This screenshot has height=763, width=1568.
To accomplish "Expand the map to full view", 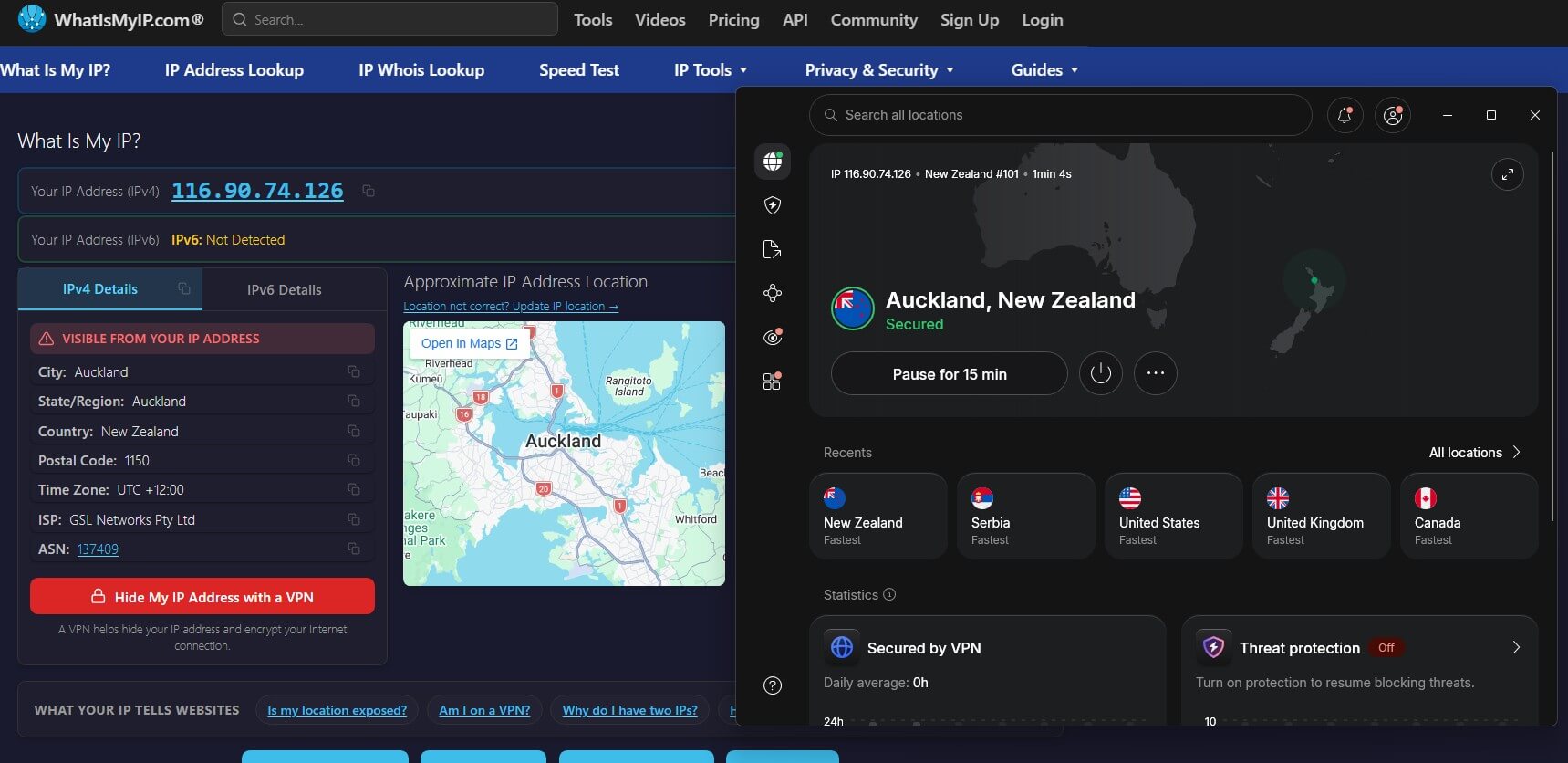I will (1508, 174).
